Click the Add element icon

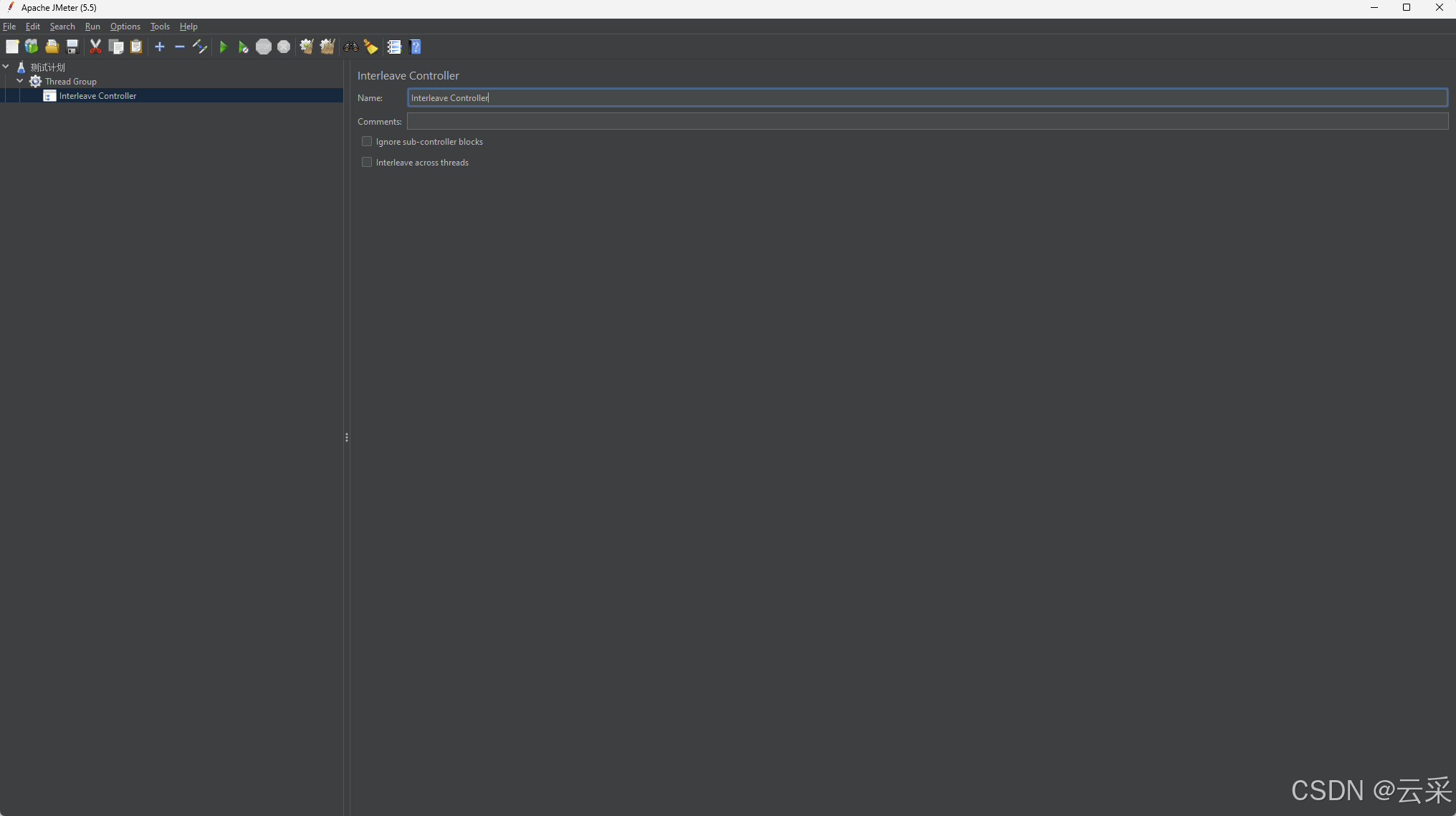tap(159, 47)
